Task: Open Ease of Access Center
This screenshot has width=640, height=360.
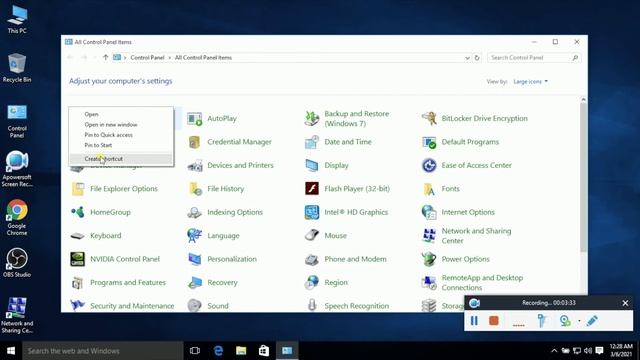Action: click(x=467, y=165)
